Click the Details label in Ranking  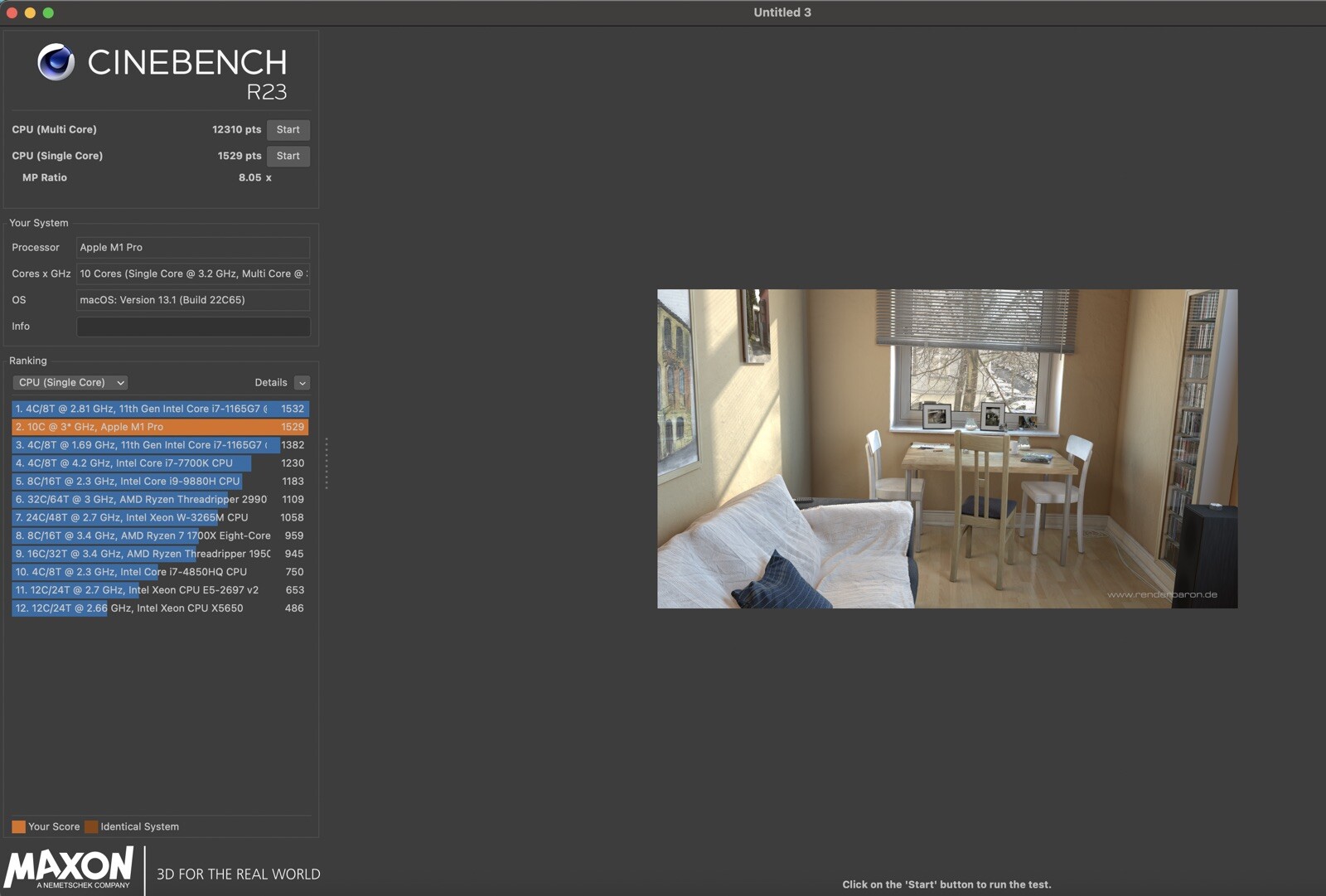271,382
